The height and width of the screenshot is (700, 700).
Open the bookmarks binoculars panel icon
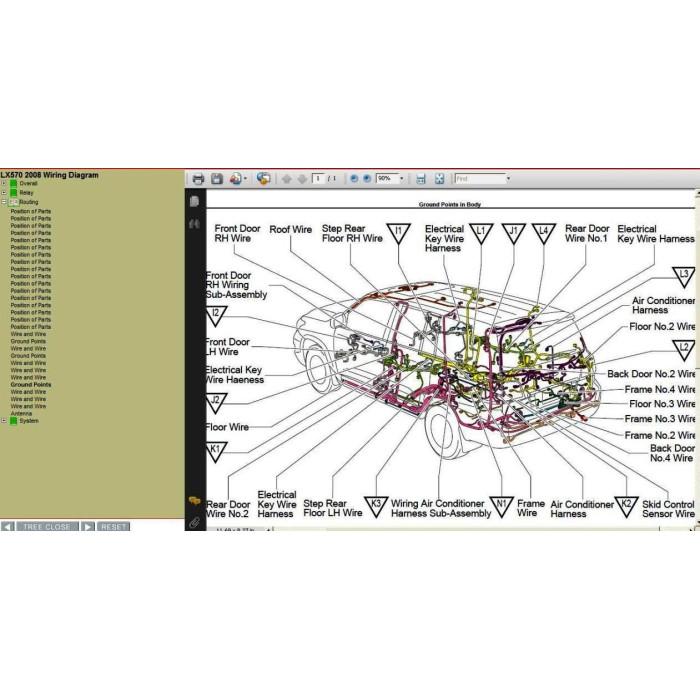[194, 224]
